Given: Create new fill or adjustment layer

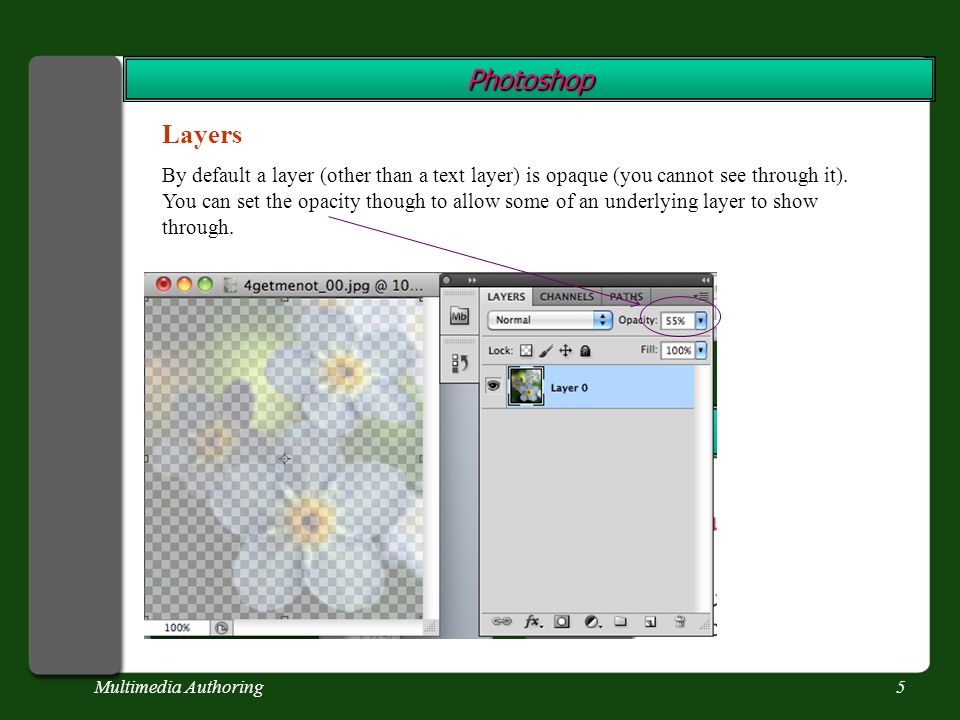Looking at the screenshot, I should [x=593, y=621].
